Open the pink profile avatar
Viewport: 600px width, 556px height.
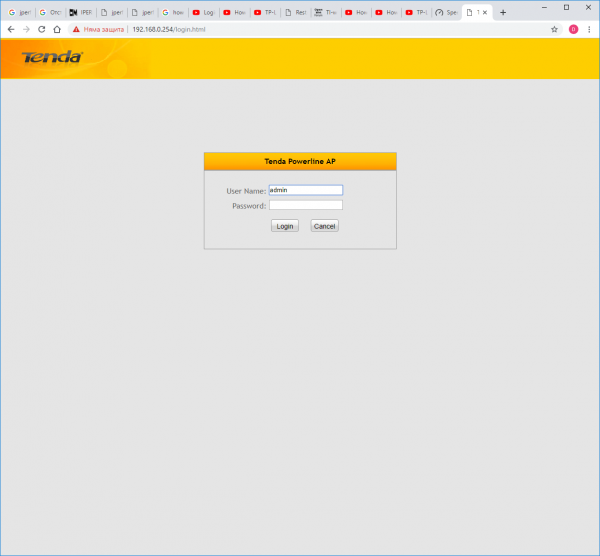click(573, 29)
